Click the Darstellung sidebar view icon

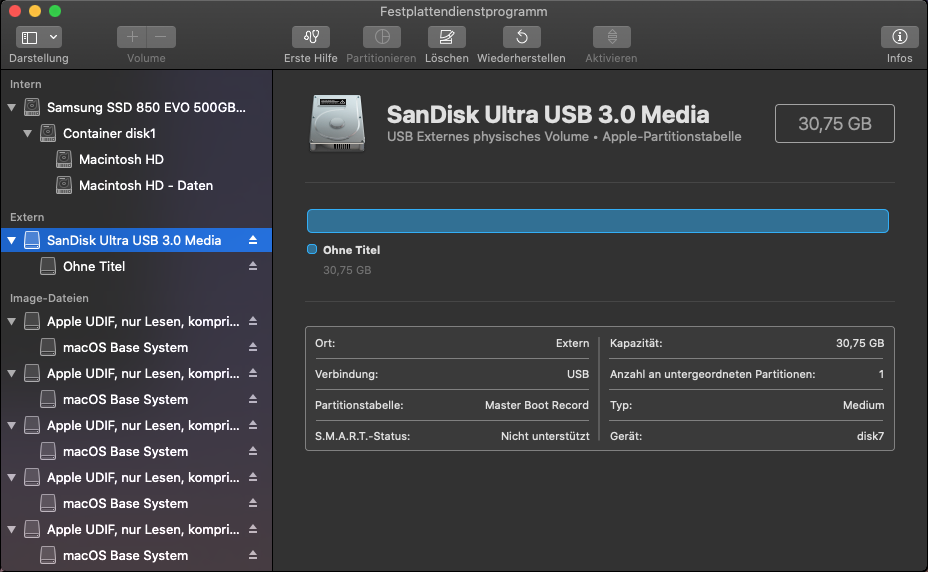[30, 37]
